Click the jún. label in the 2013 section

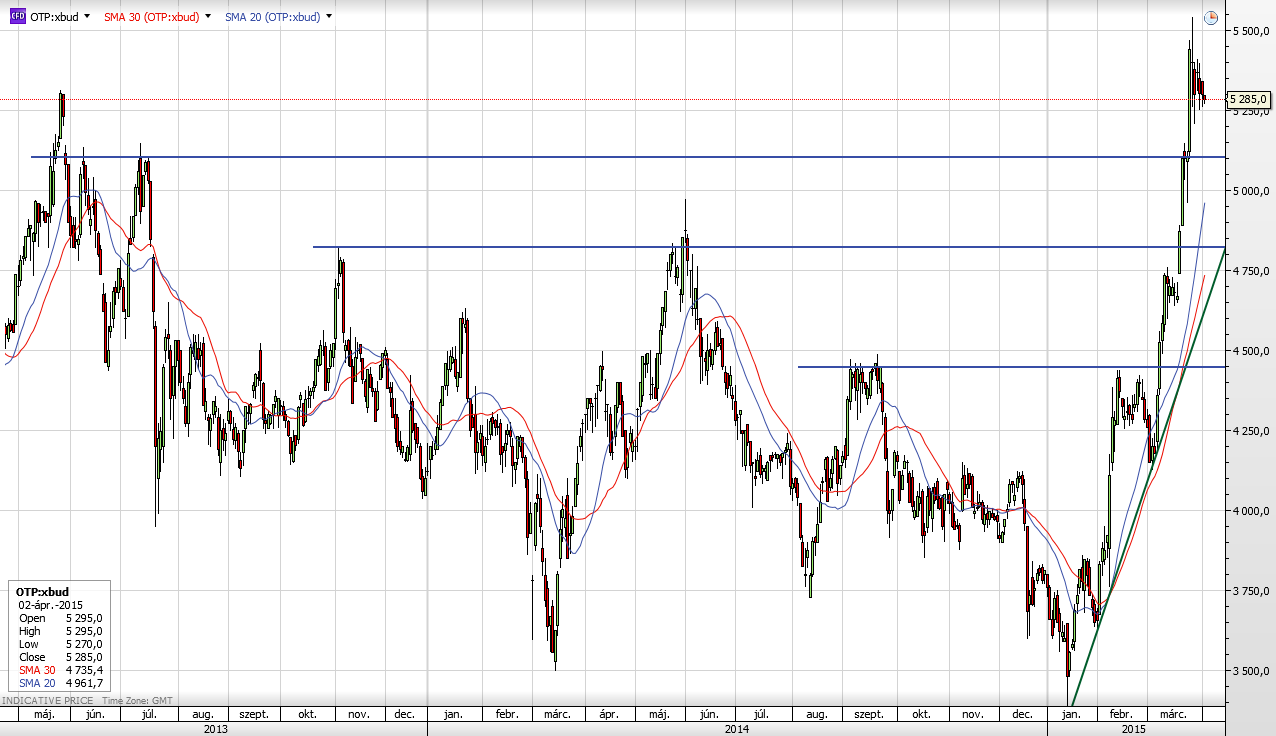(x=95, y=715)
